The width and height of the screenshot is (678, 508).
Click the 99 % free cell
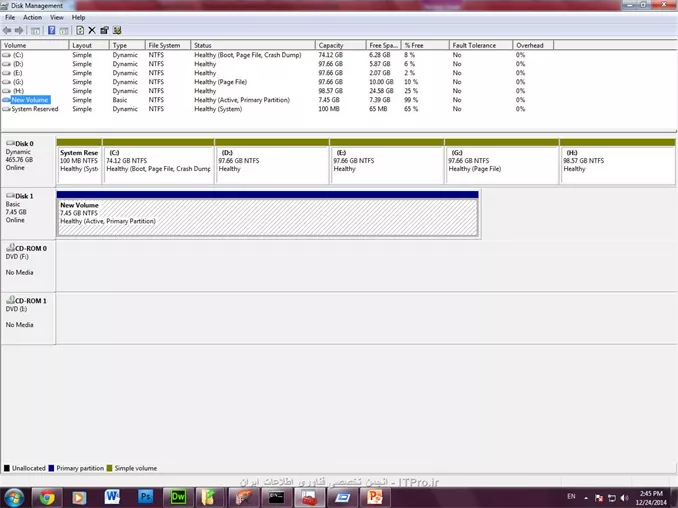click(x=411, y=100)
